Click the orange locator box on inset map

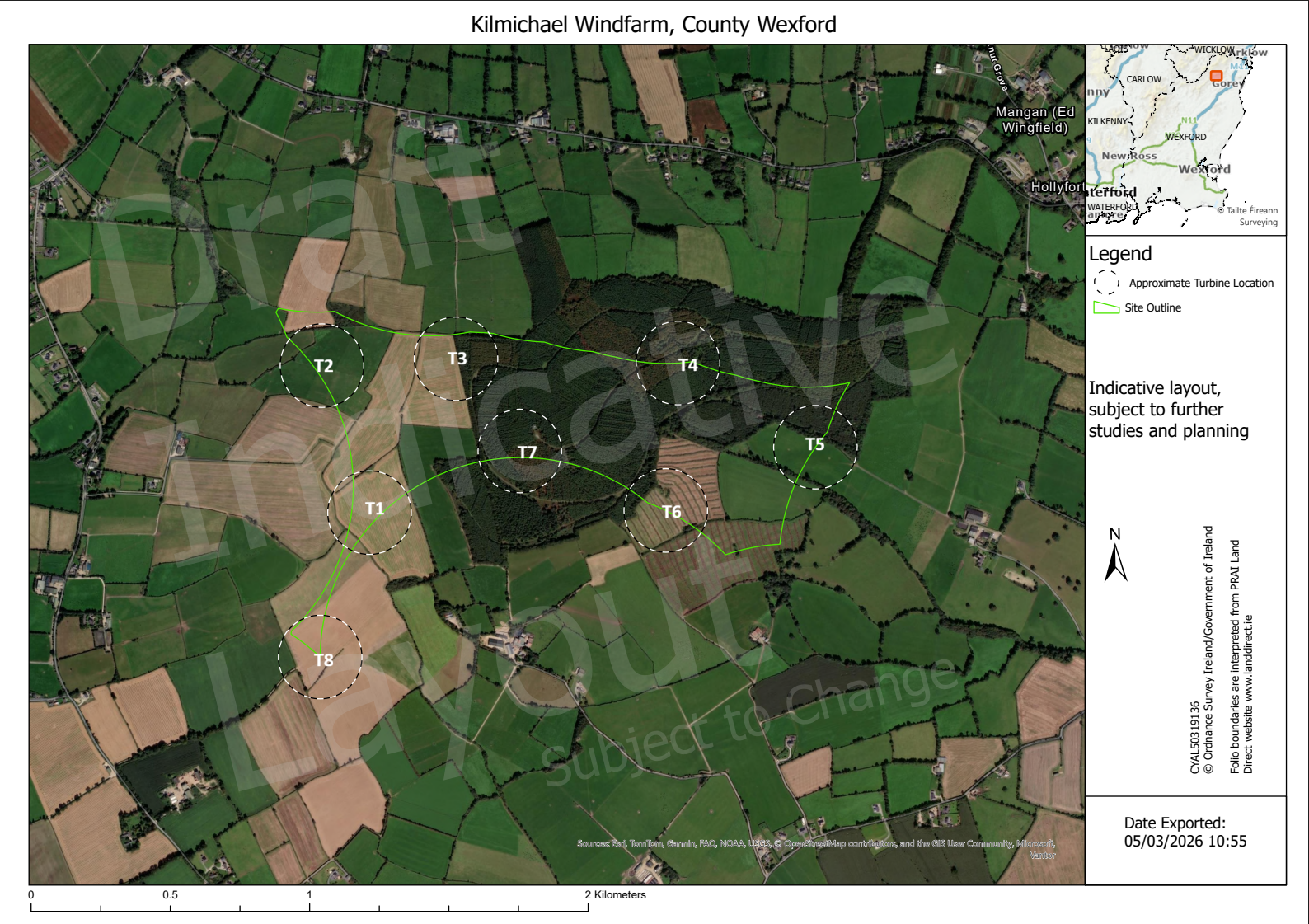point(1216,76)
